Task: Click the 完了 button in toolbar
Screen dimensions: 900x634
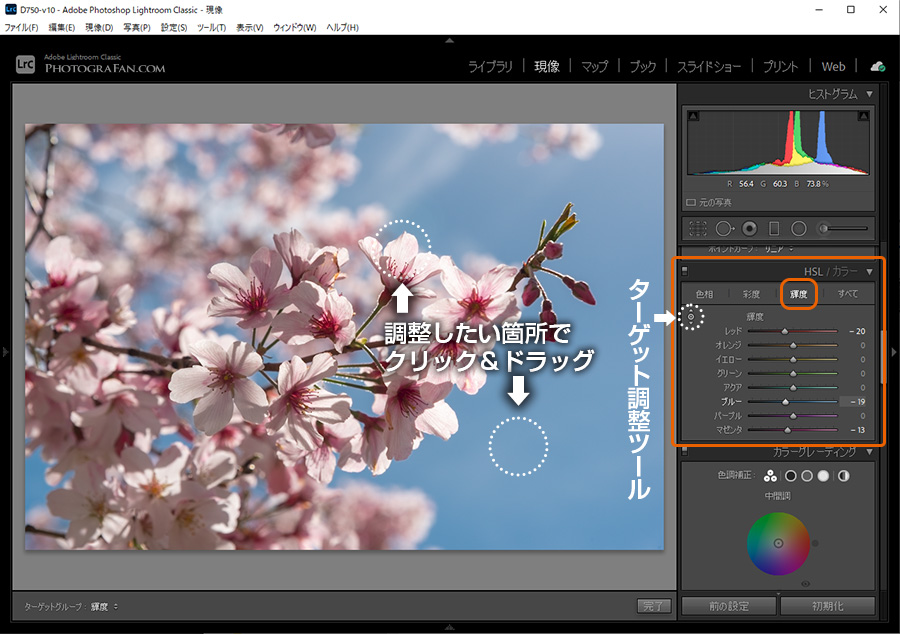Action: (654, 606)
